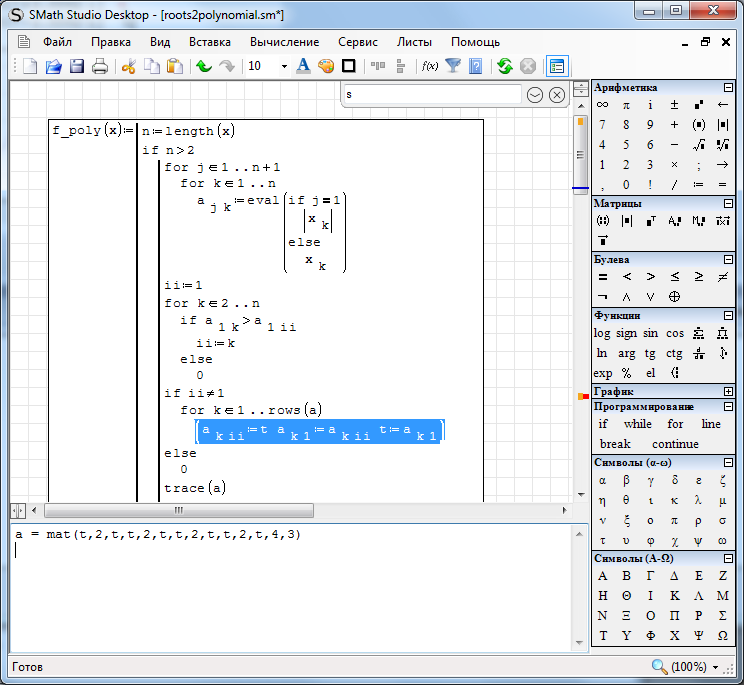Image resolution: width=744 pixels, height=685 pixels.
Task: Click the Print icon in toolbar
Action: click(x=100, y=67)
